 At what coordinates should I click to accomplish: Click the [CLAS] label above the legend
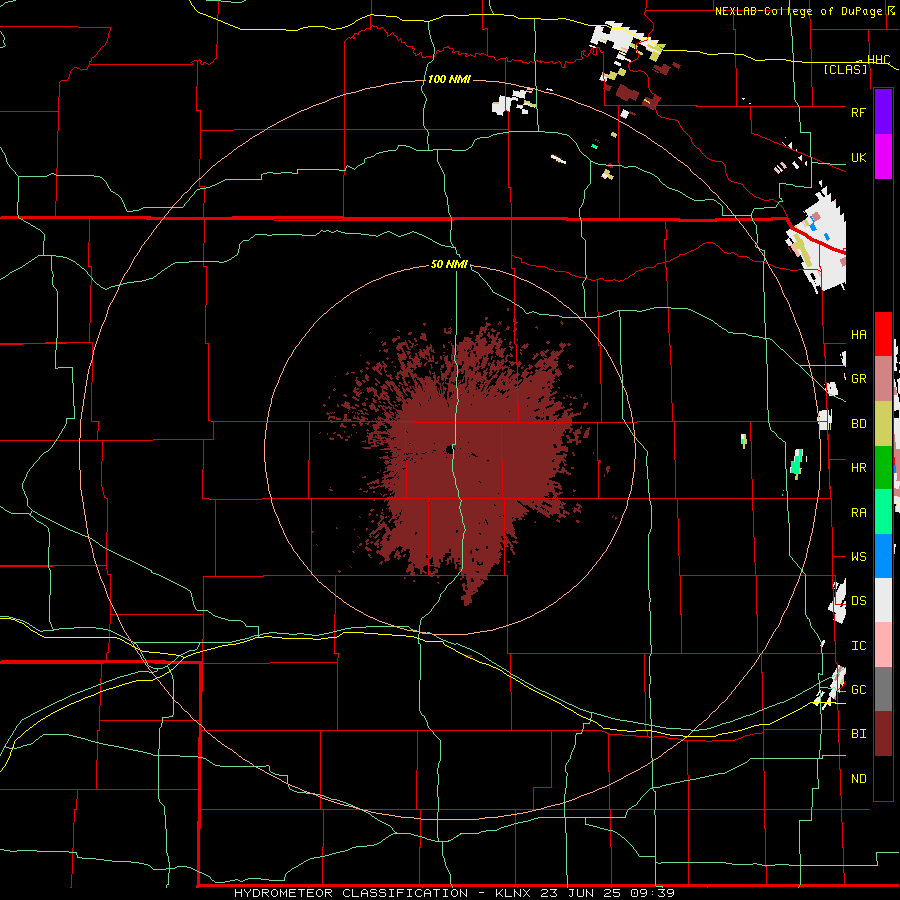(x=845, y=69)
